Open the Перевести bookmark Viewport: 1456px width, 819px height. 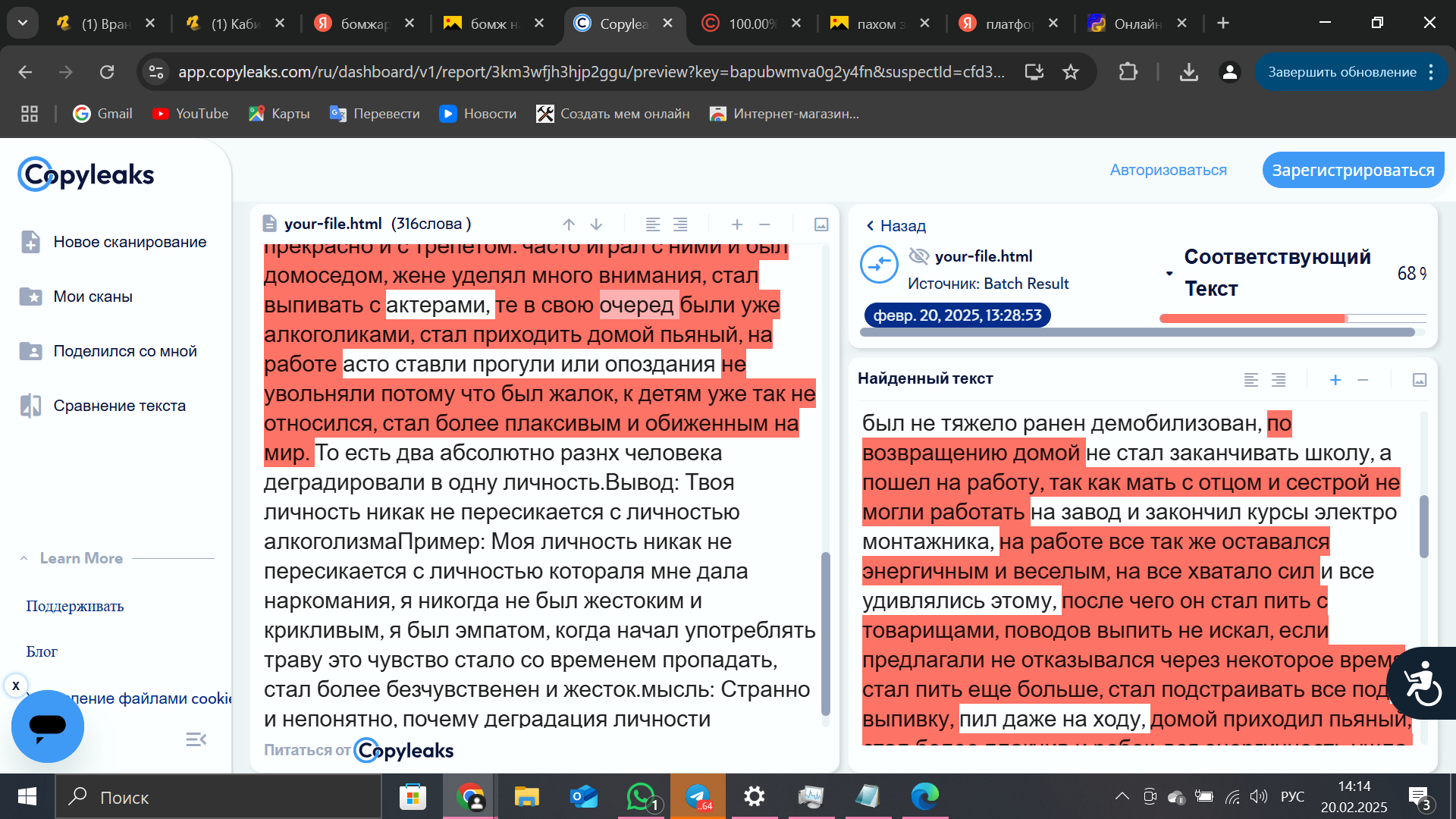click(375, 114)
